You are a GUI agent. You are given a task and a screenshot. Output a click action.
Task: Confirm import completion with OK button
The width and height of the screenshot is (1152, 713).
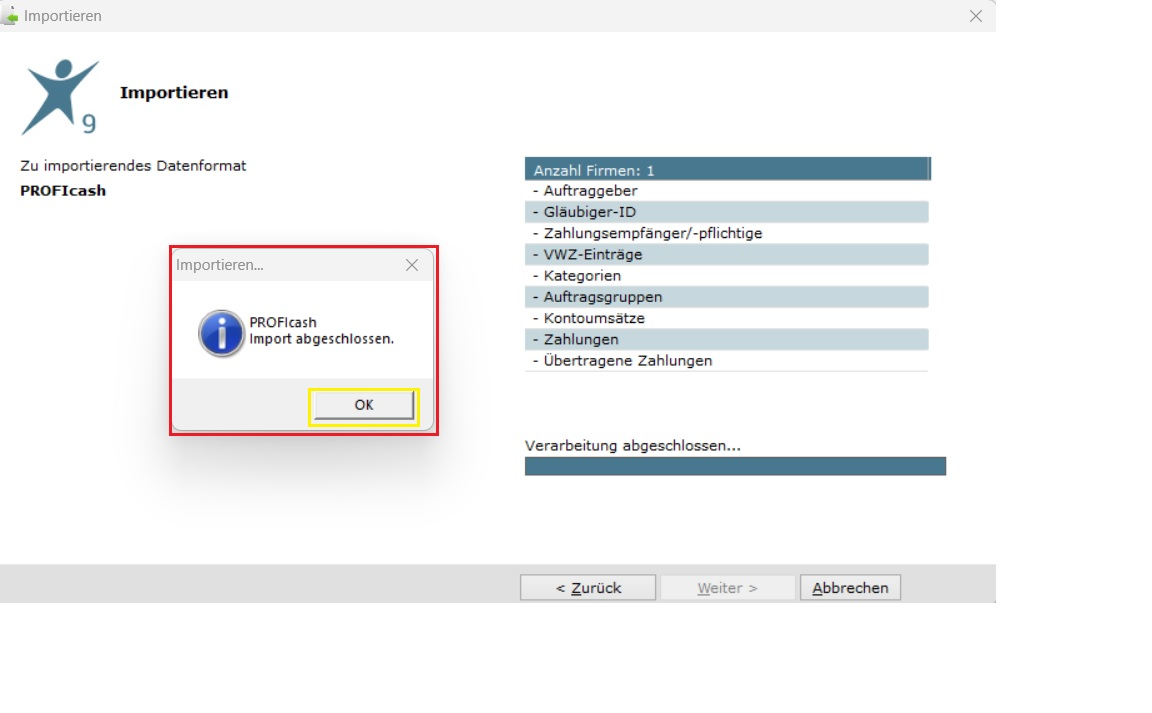tap(364, 405)
